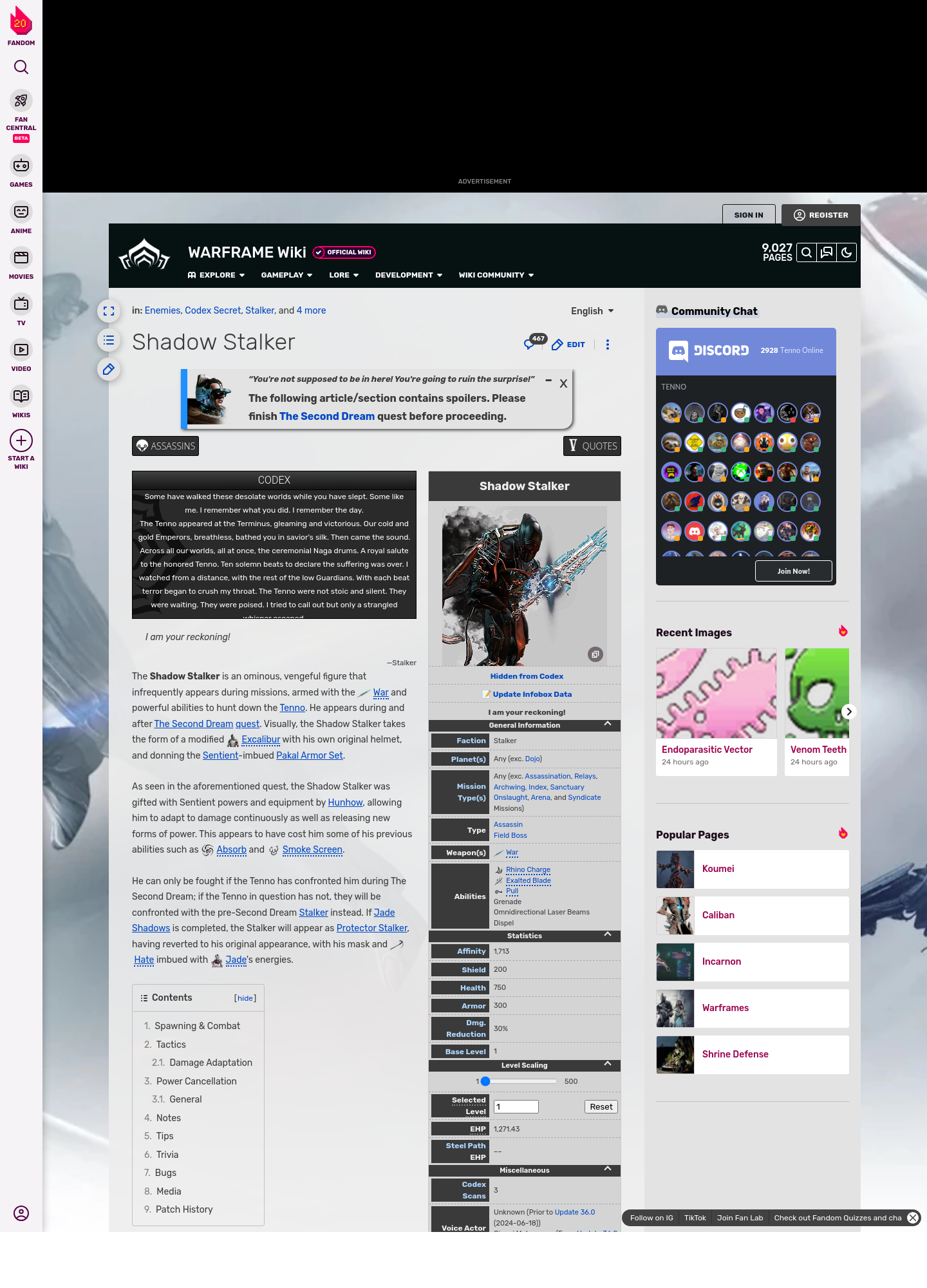Screen dimensions: 927x1288
Task: Click the flame icon beside Popular Pages
Action: pos(843,833)
